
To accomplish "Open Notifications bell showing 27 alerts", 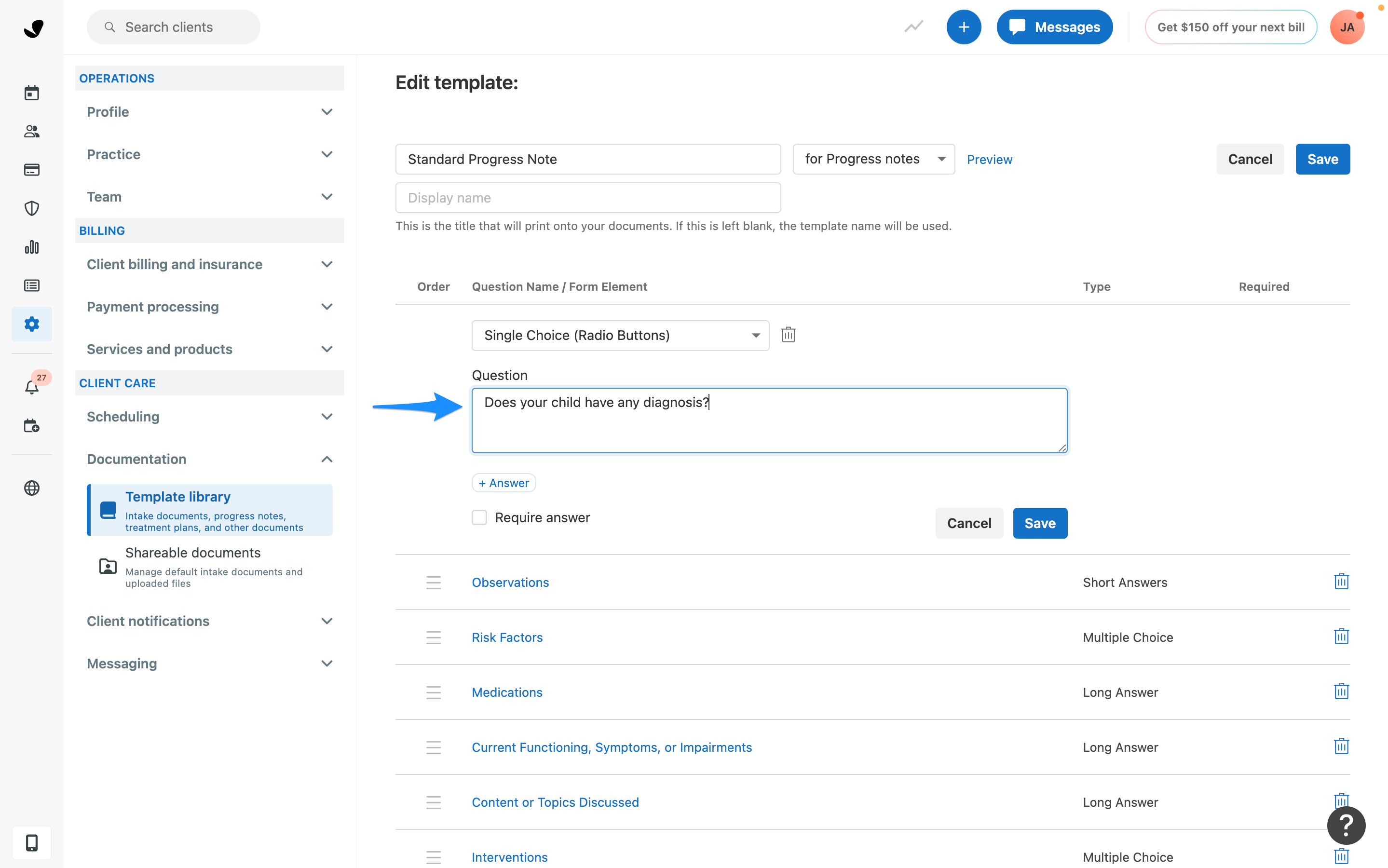I will pos(31,387).
